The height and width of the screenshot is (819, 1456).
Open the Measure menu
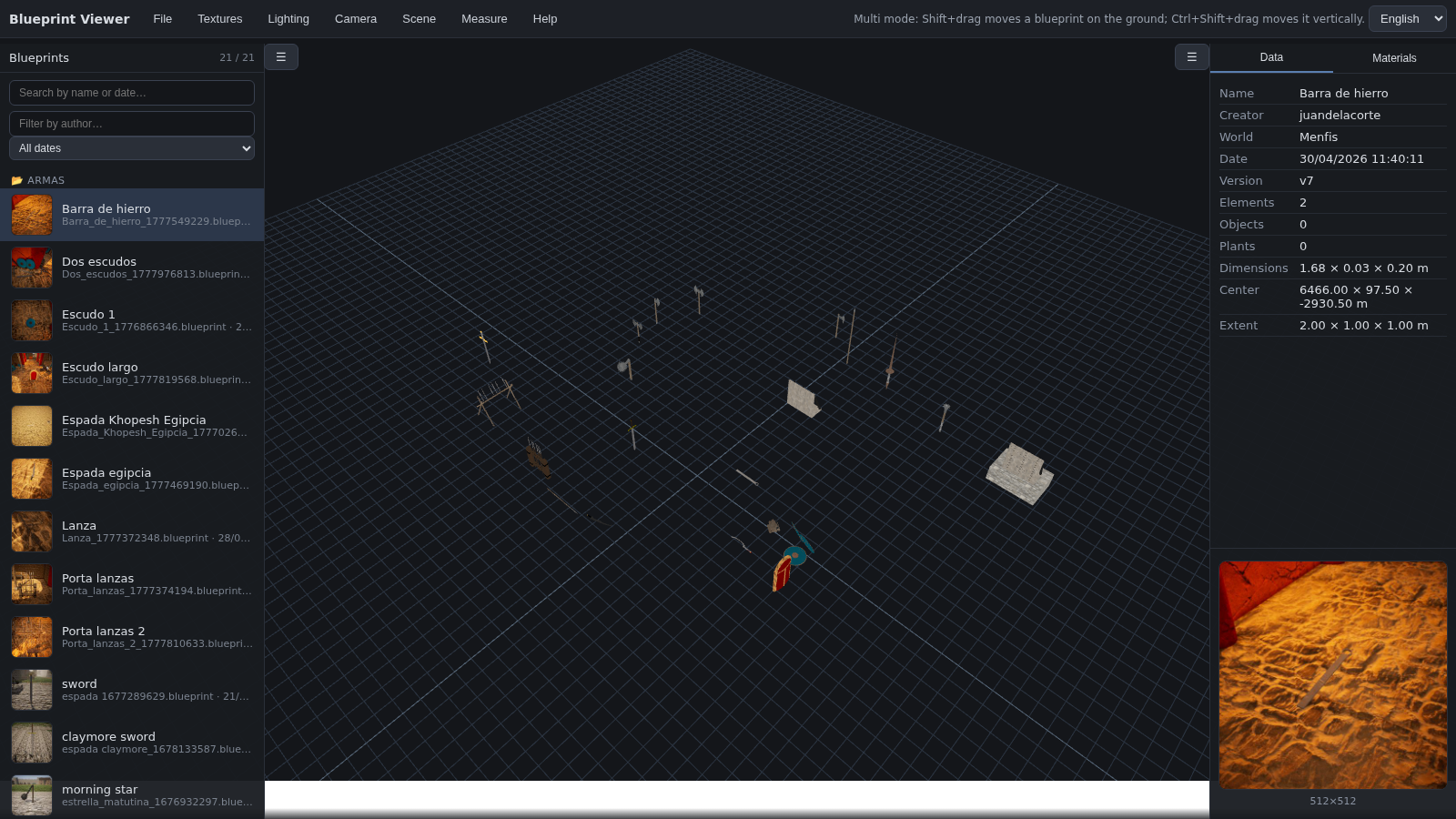point(484,19)
